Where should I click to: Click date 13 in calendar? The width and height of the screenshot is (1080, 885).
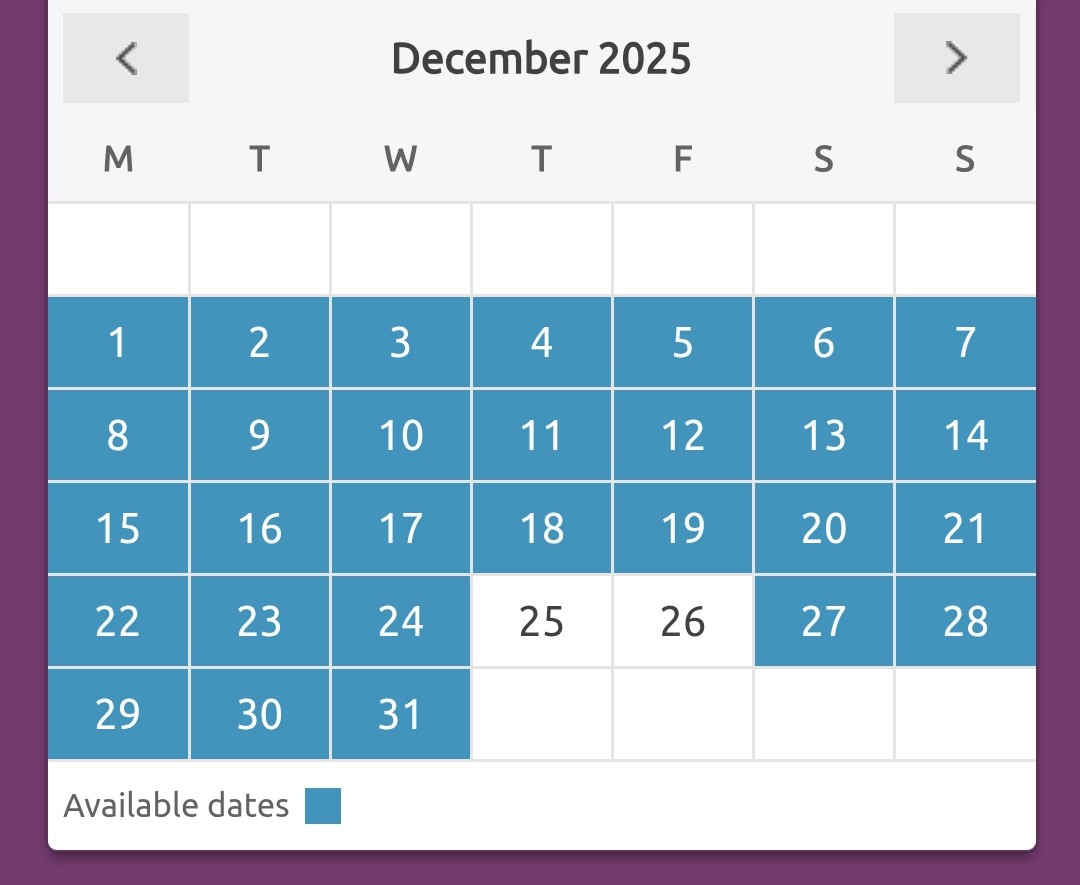(x=824, y=435)
